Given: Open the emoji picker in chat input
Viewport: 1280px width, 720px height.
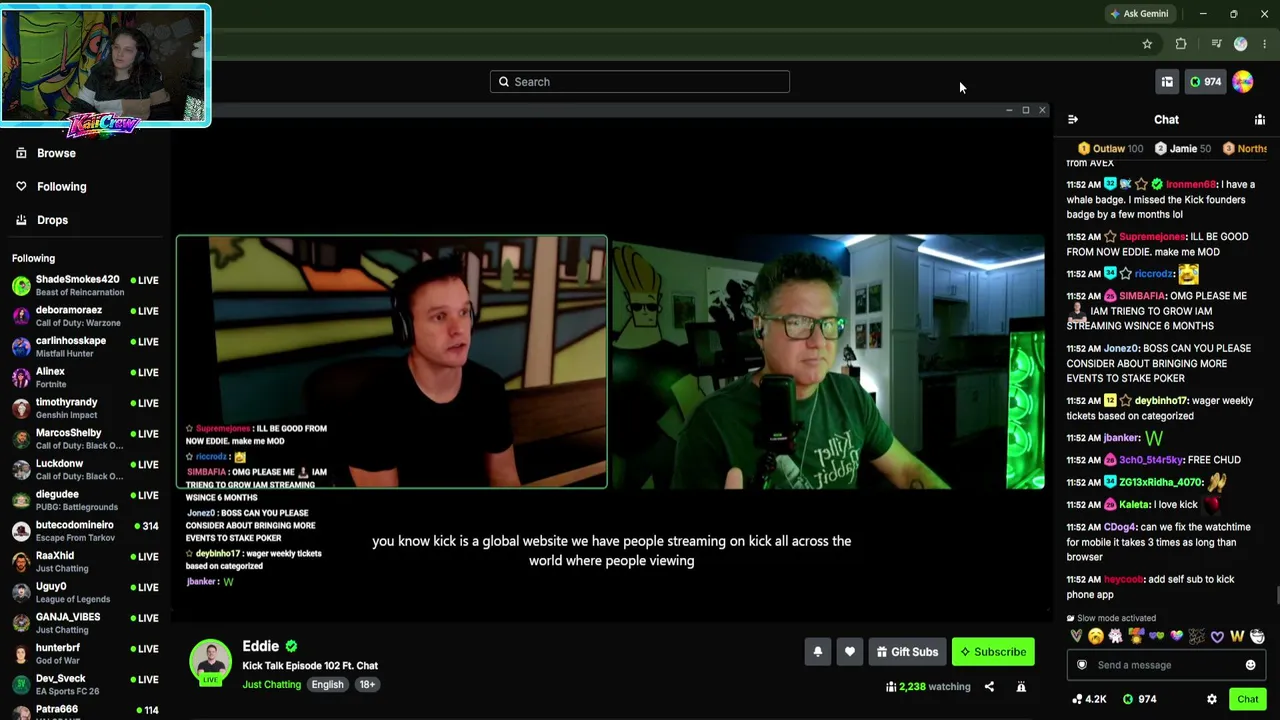Looking at the screenshot, I should tap(1250, 665).
